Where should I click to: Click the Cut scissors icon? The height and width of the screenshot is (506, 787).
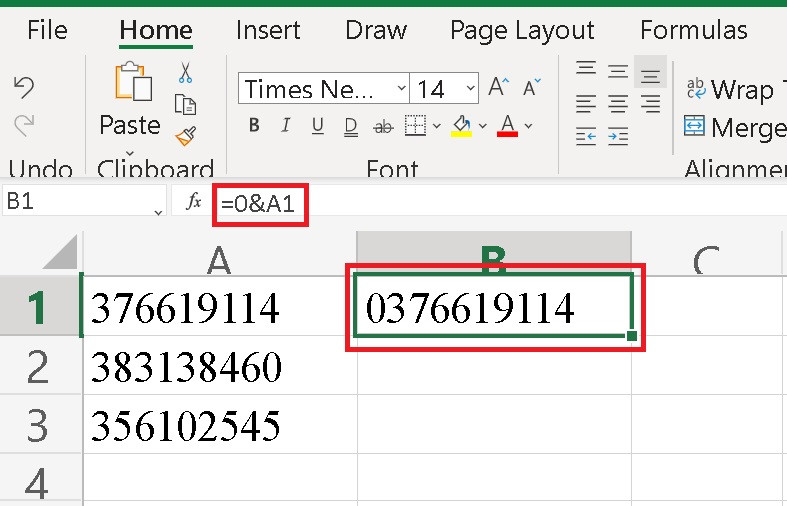(x=185, y=72)
